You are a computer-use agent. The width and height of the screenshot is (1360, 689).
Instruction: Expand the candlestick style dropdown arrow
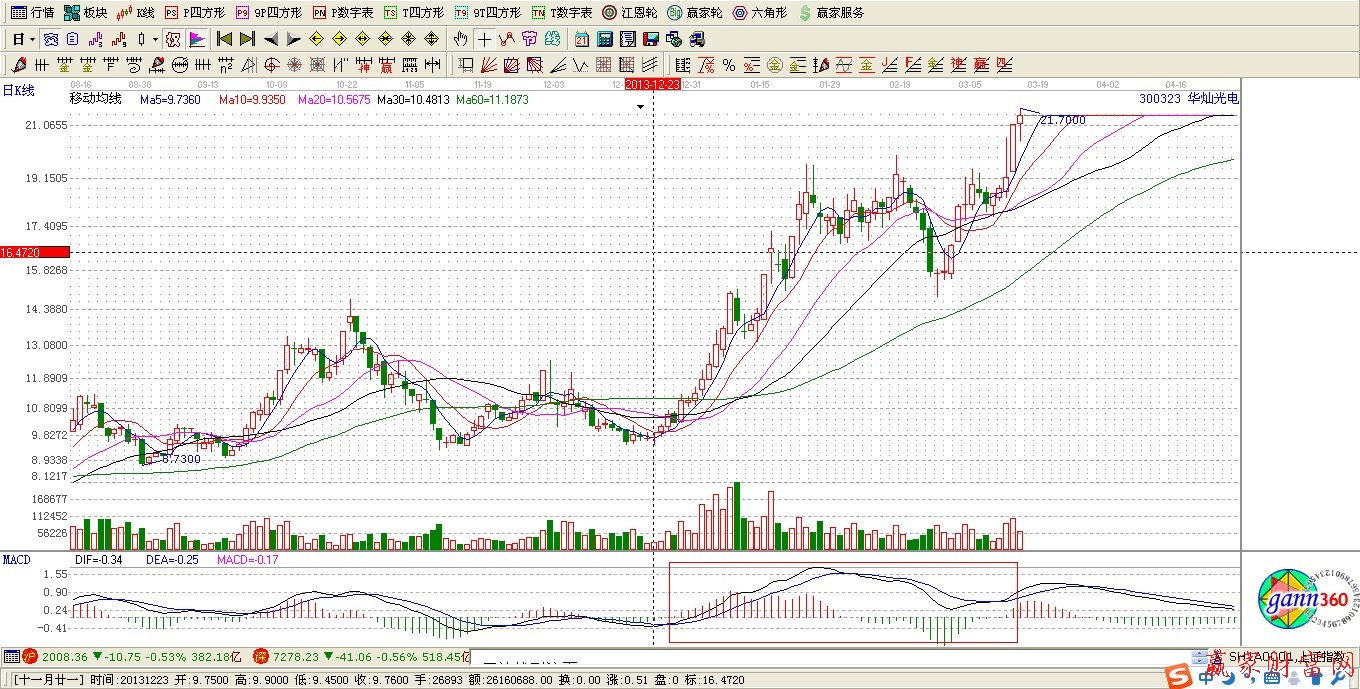tap(154, 39)
